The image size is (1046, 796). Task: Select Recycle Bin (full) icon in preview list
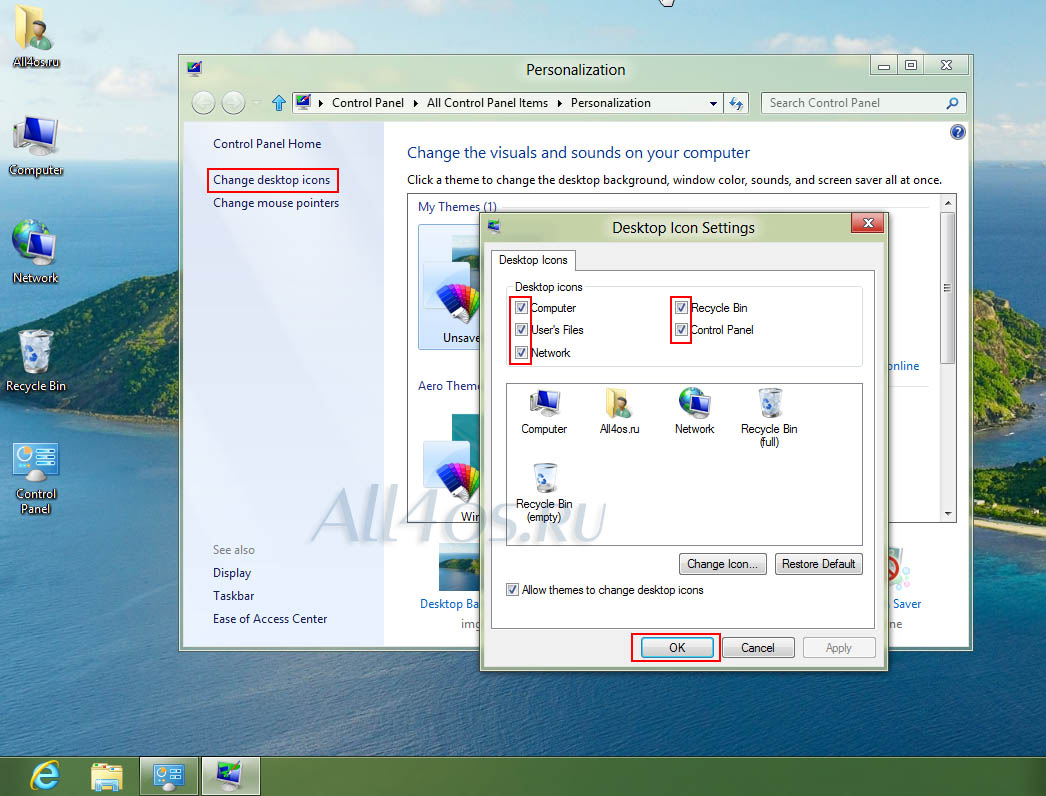click(x=768, y=418)
